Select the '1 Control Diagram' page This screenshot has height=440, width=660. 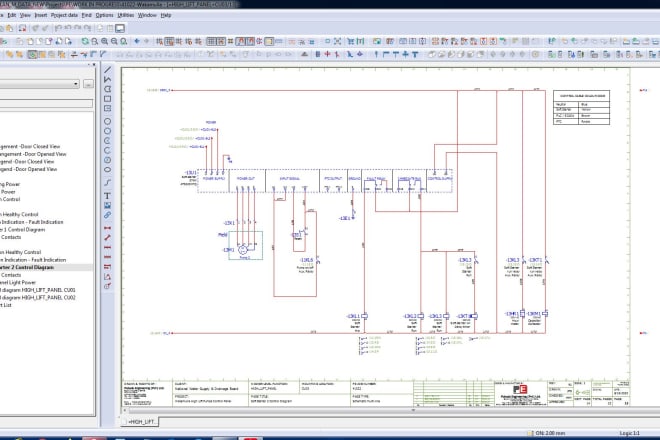click(23, 229)
